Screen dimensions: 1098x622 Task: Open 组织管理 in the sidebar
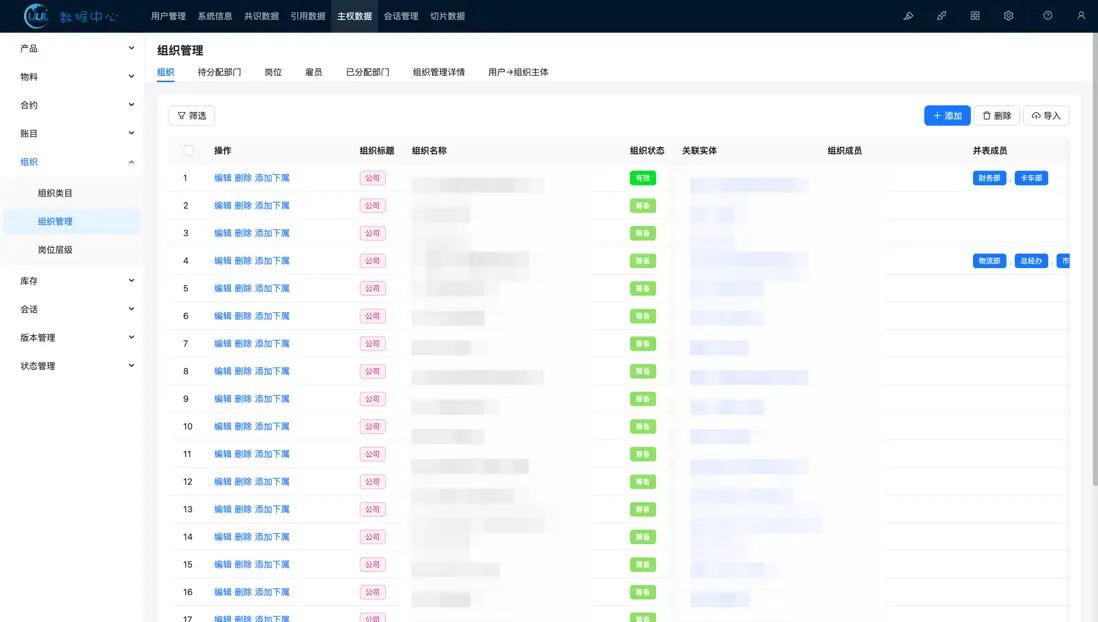(73, 221)
